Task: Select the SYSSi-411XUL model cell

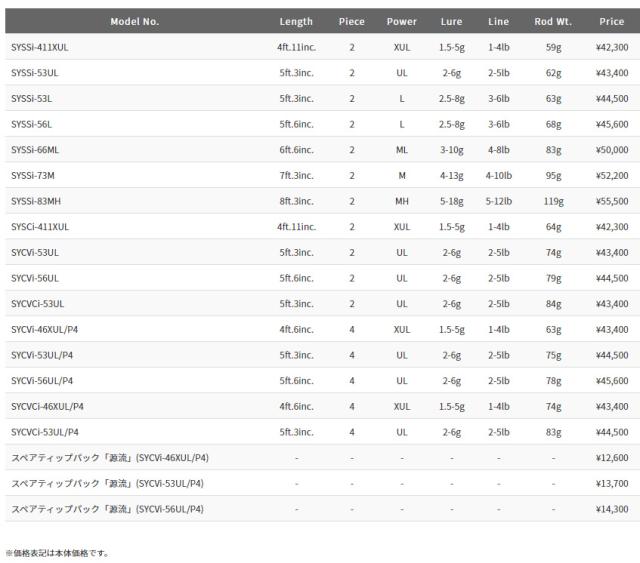Action: [x=40, y=47]
